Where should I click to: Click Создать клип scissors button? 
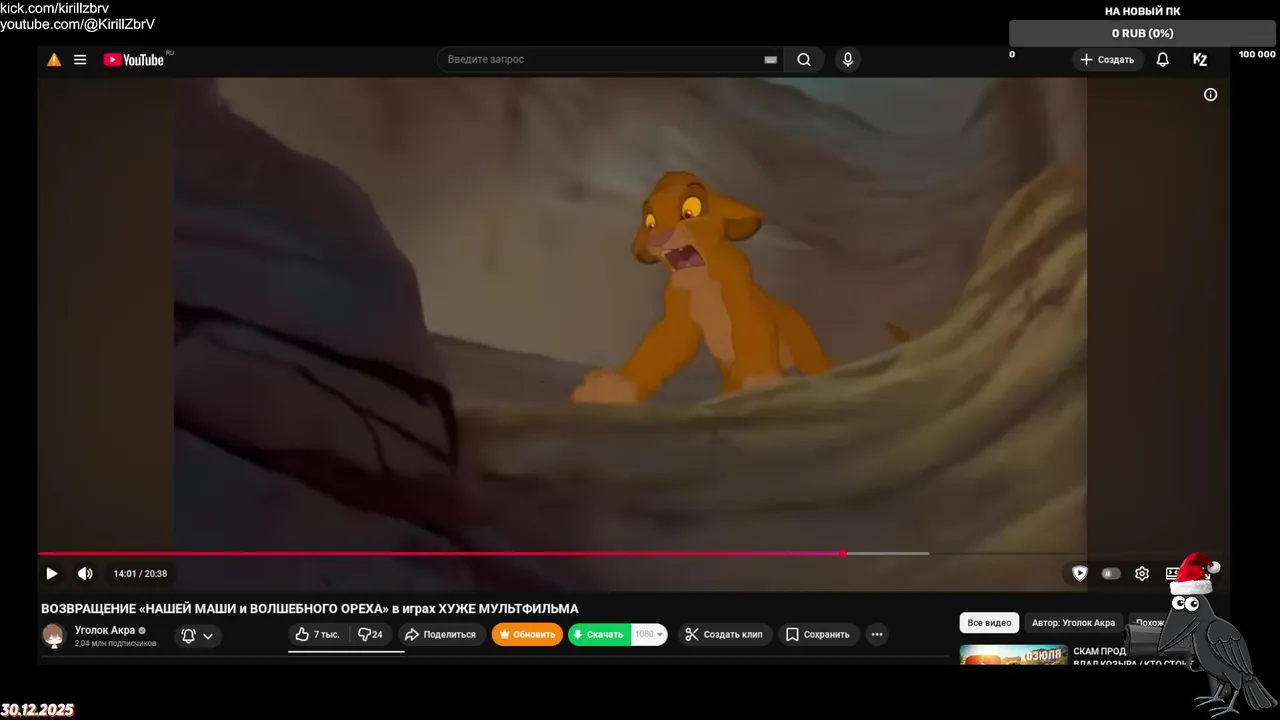(724, 635)
